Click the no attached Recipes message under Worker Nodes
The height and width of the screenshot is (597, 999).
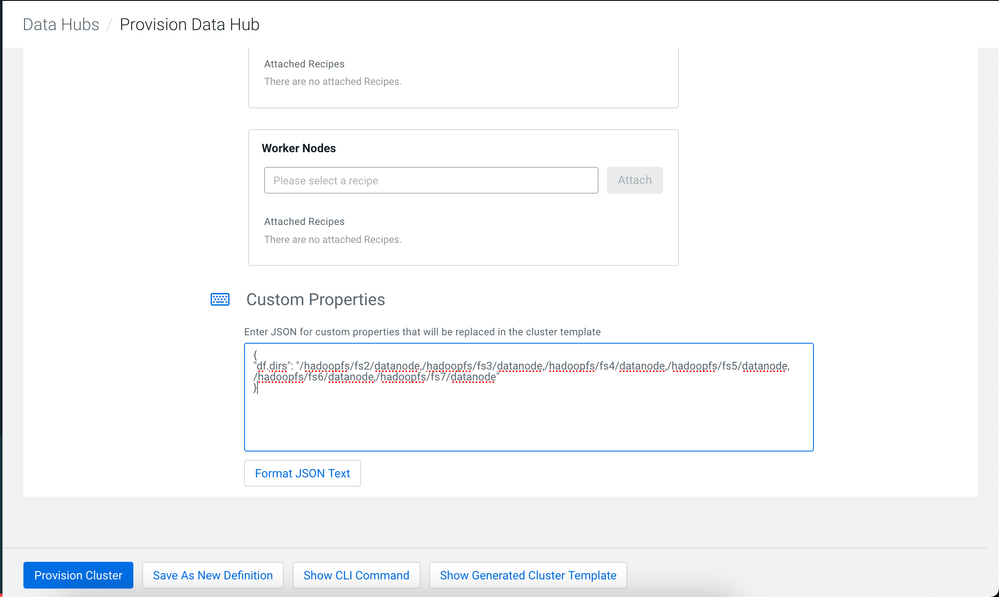332,240
